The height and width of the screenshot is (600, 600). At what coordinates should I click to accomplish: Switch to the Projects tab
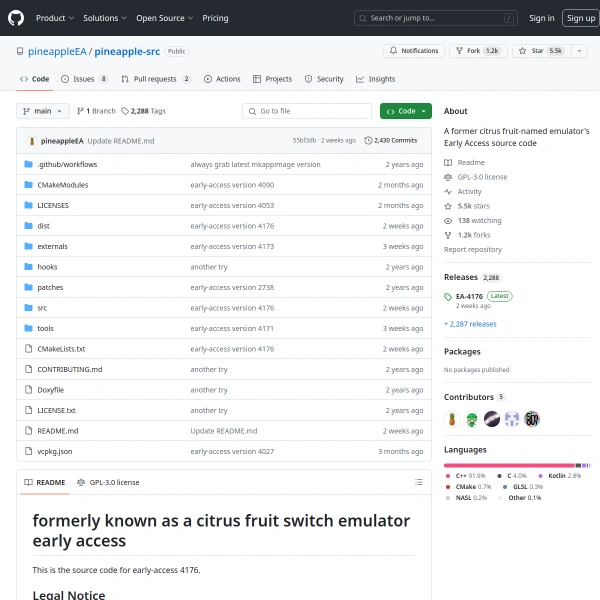click(272, 79)
